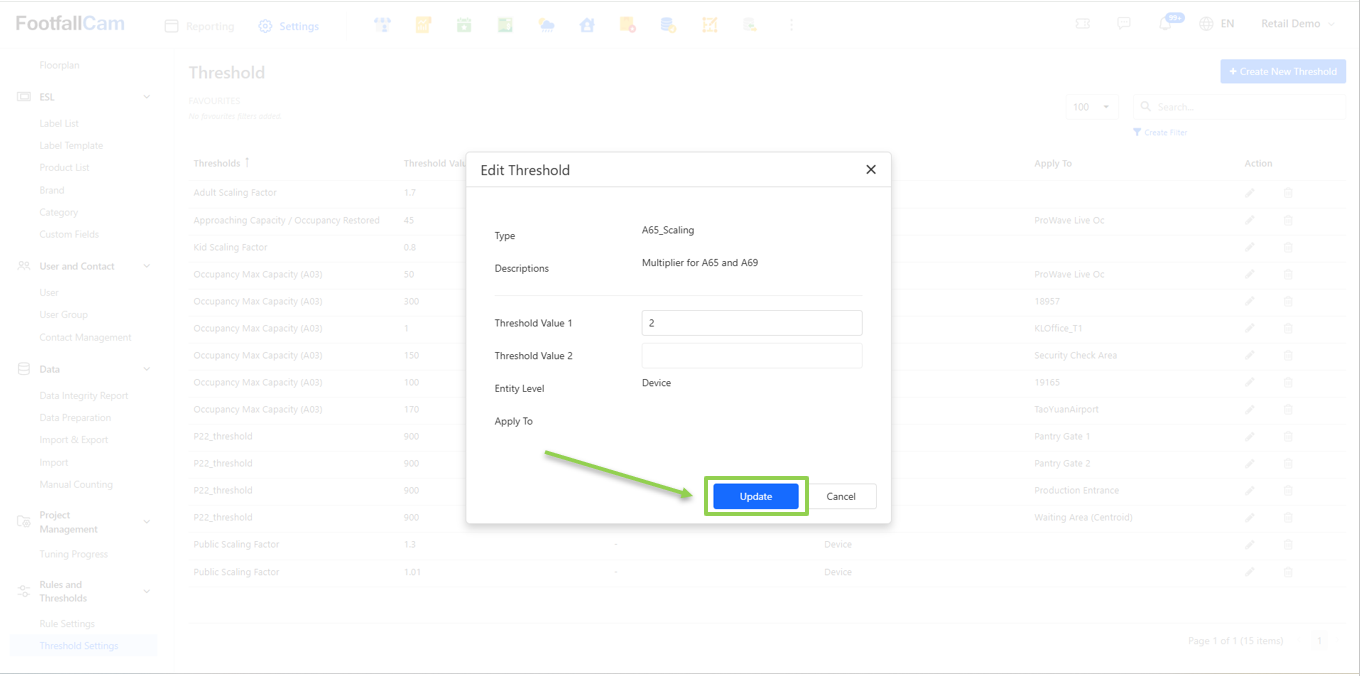
Task: Collapse the Rules and Thresholds section
Action: point(147,591)
